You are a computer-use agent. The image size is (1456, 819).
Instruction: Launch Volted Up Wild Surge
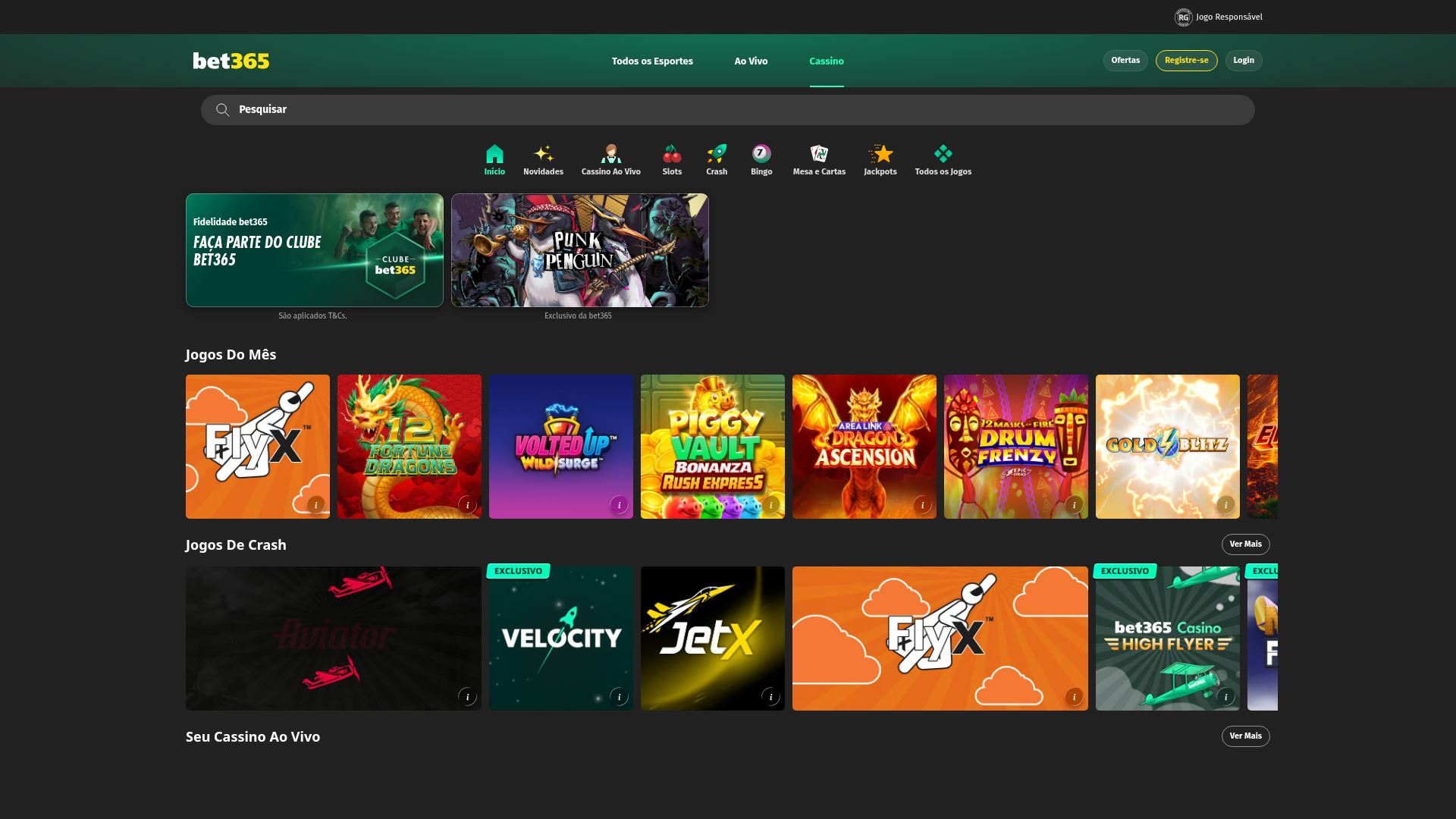tap(561, 447)
